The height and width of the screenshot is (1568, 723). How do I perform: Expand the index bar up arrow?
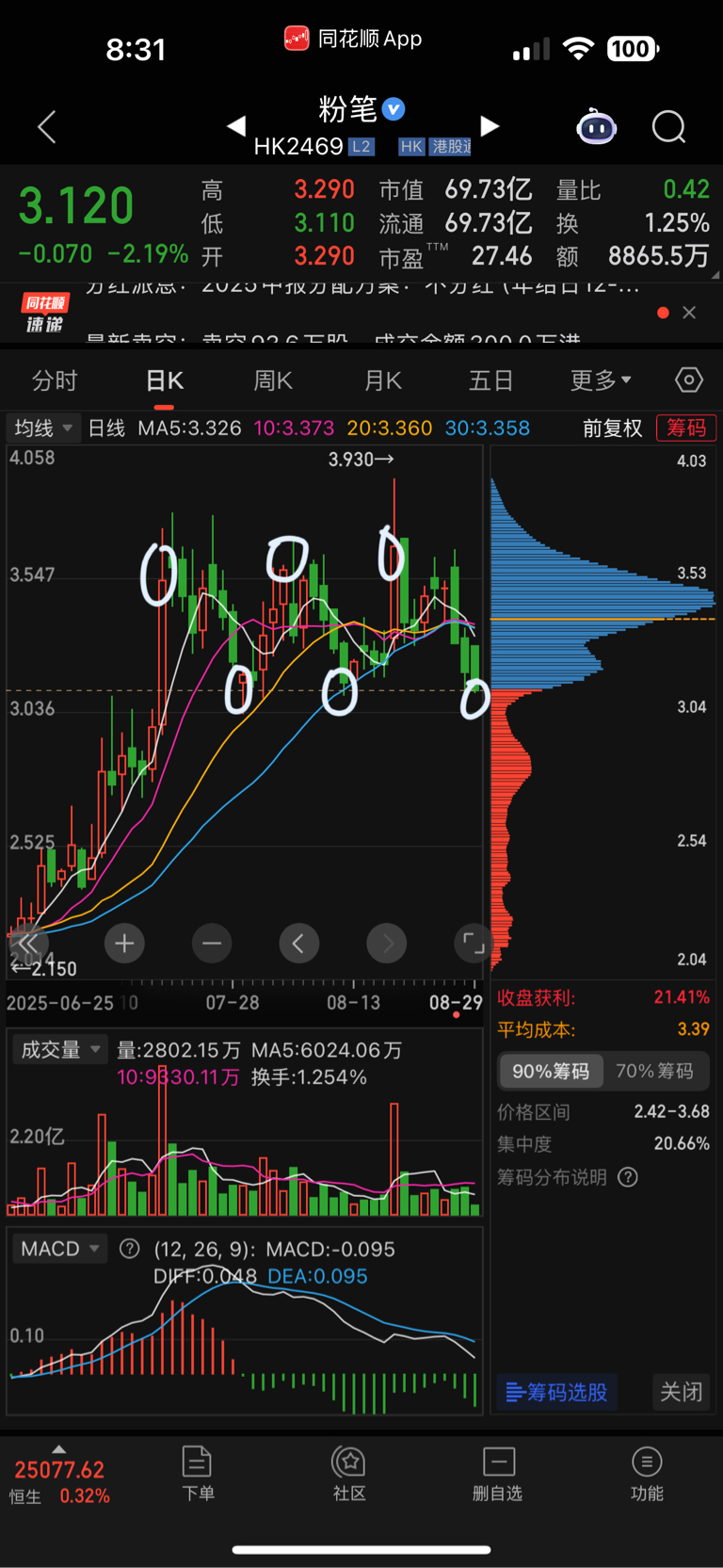[59, 1449]
